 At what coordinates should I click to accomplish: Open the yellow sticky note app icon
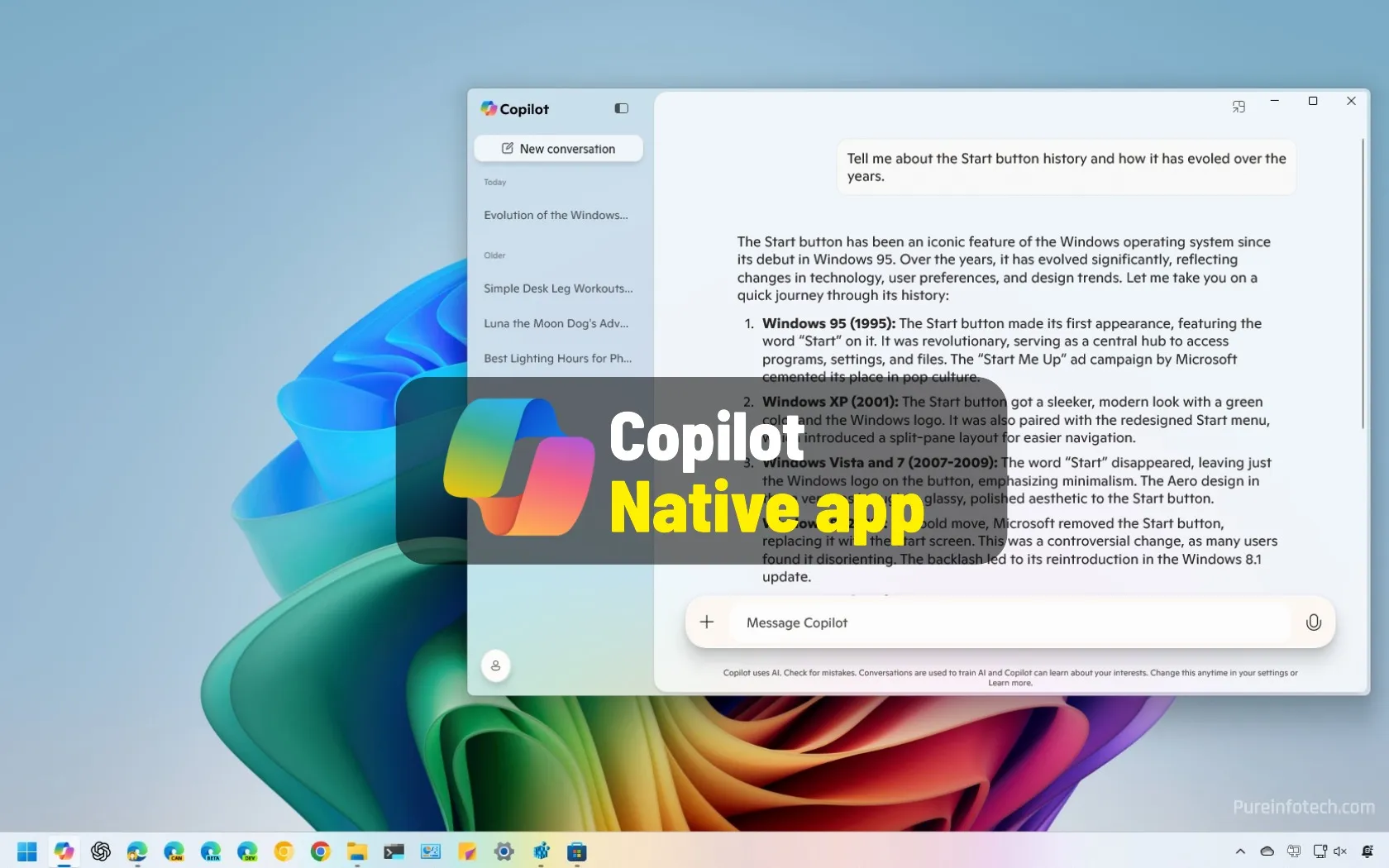click(467, 851)
